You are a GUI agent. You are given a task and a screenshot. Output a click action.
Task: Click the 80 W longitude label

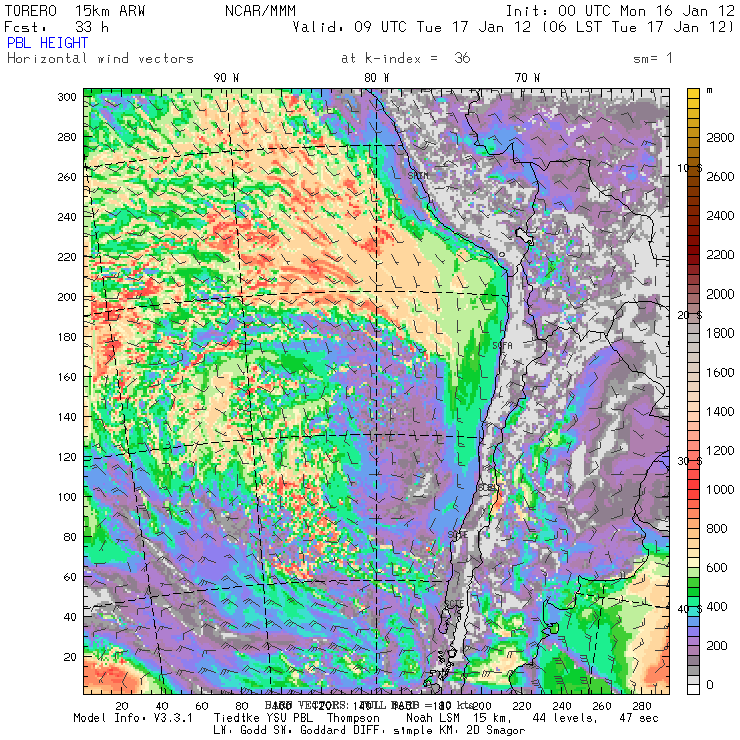tap(377, 78)
